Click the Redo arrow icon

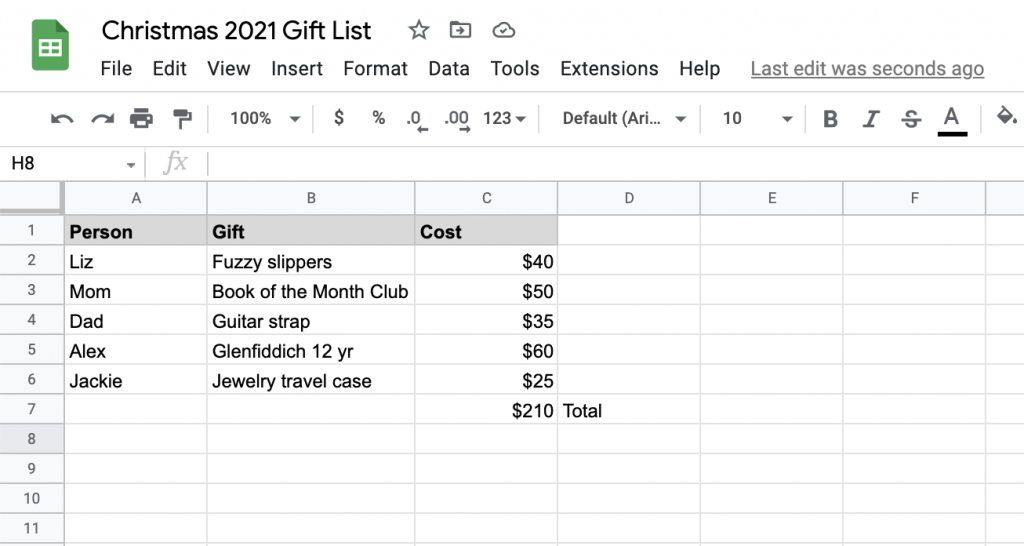coord(102,119)
